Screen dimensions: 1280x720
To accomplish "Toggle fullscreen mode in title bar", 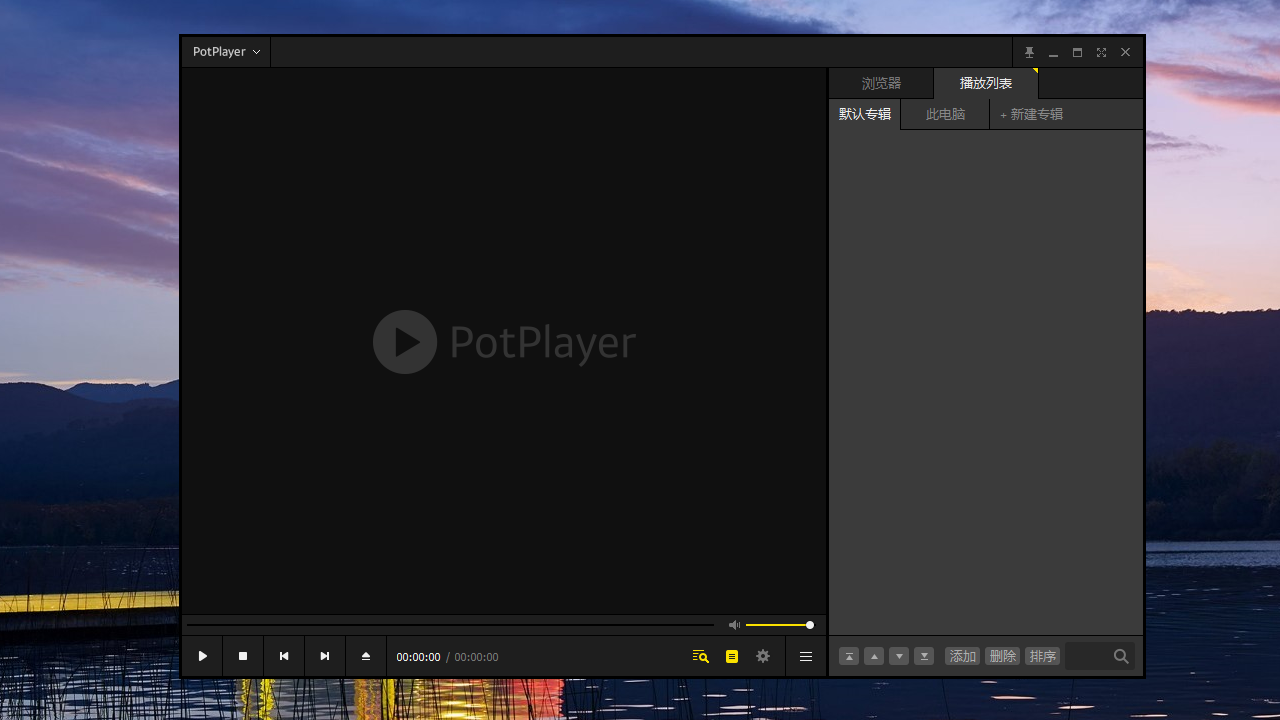I will (x=1101, y=52).
